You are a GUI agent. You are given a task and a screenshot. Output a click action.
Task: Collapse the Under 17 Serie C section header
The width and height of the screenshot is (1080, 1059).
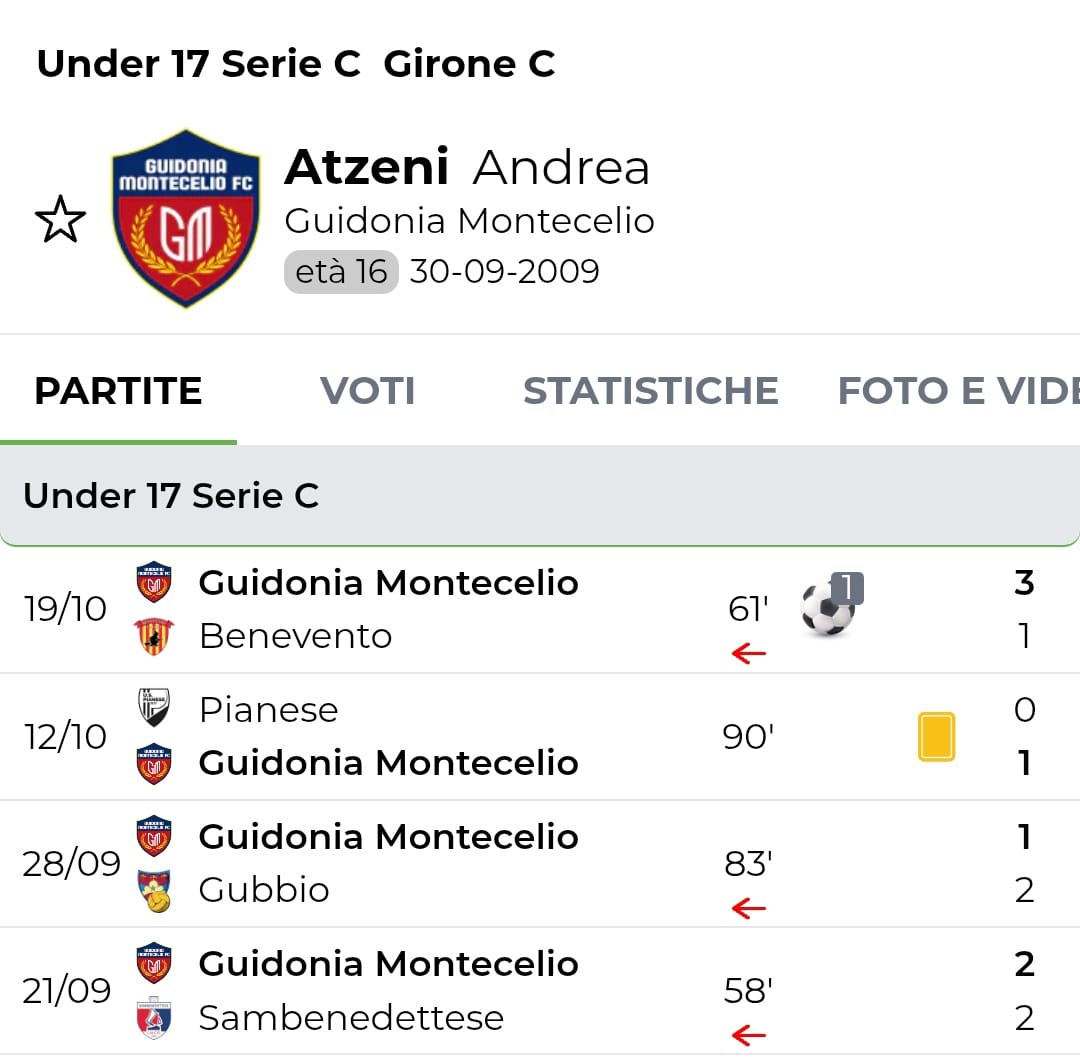(540, 496)
